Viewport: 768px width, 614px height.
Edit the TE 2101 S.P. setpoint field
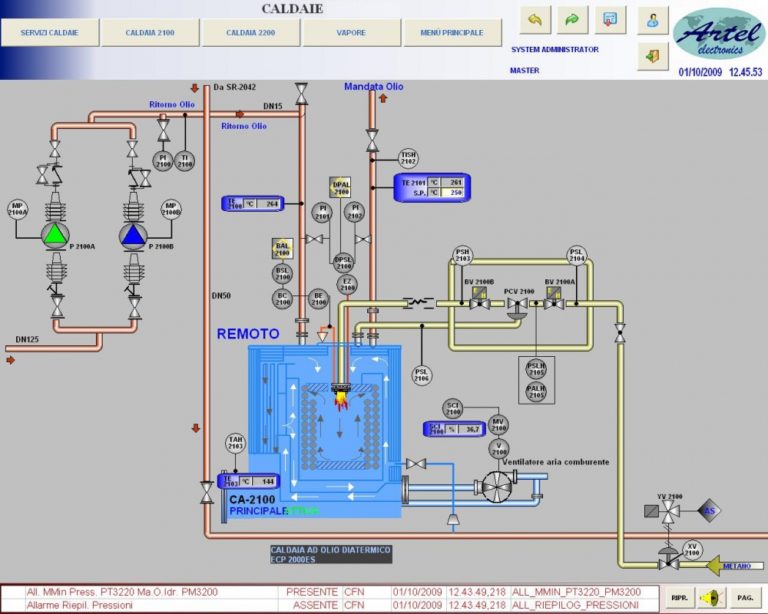click(x=452, y=193)
